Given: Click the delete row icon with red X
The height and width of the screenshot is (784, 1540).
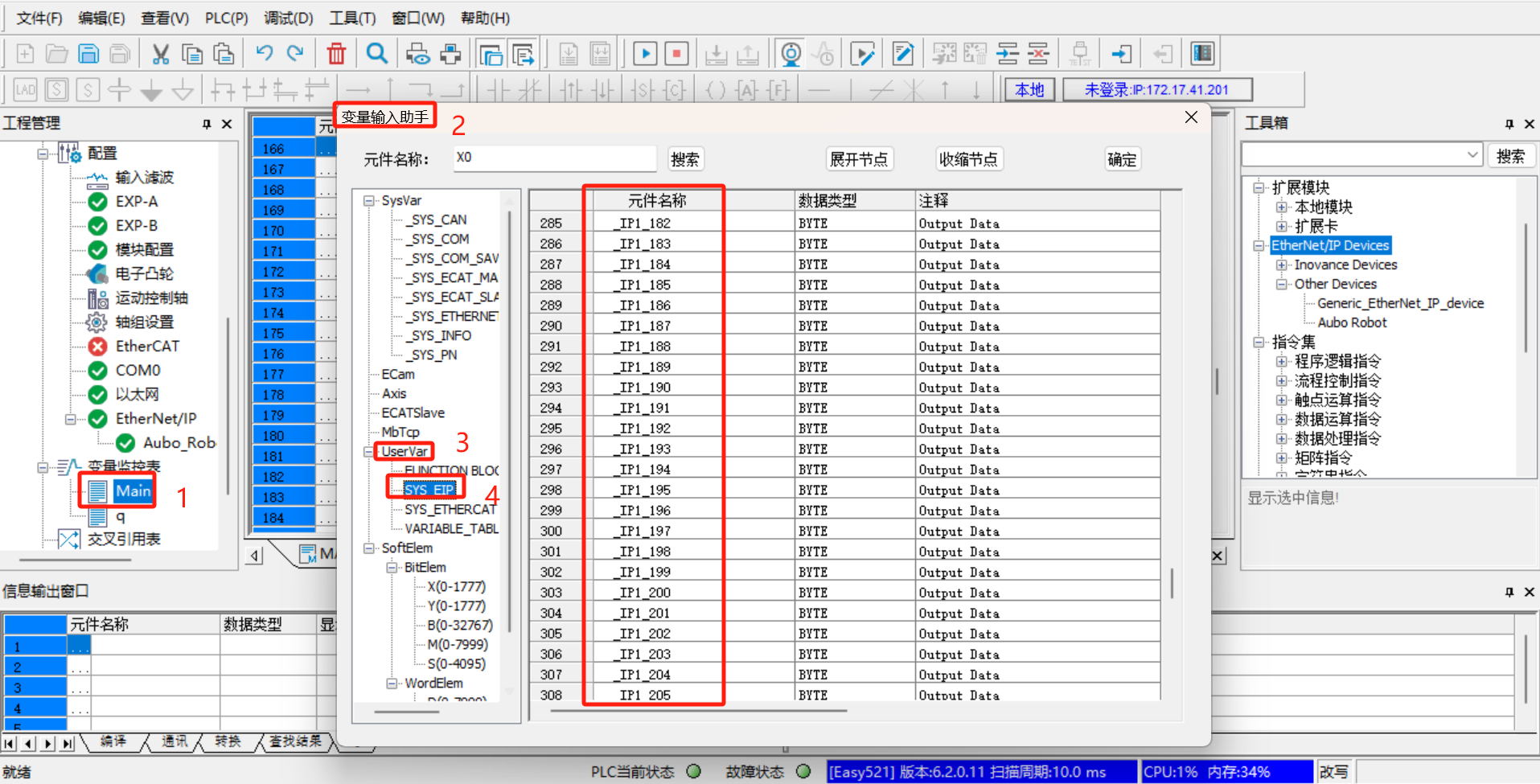Looking at the screenshot, I should (x=1038, y=54).
